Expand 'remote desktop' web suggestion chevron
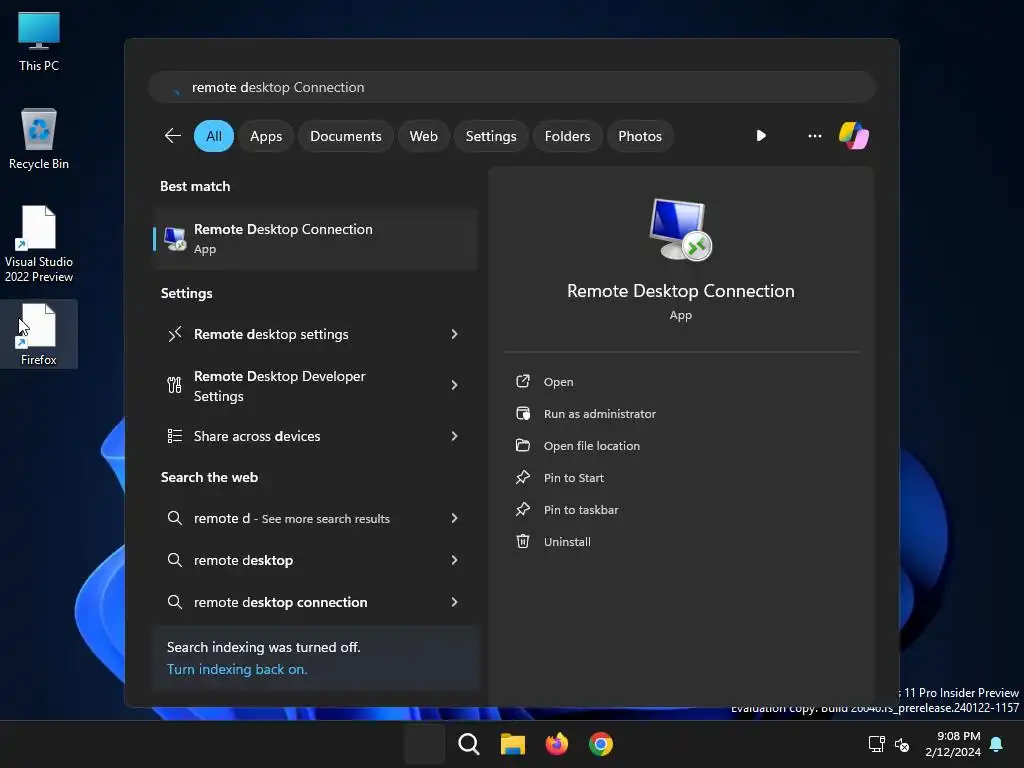Screen dimensions: 1024x768 coord(455,560)
